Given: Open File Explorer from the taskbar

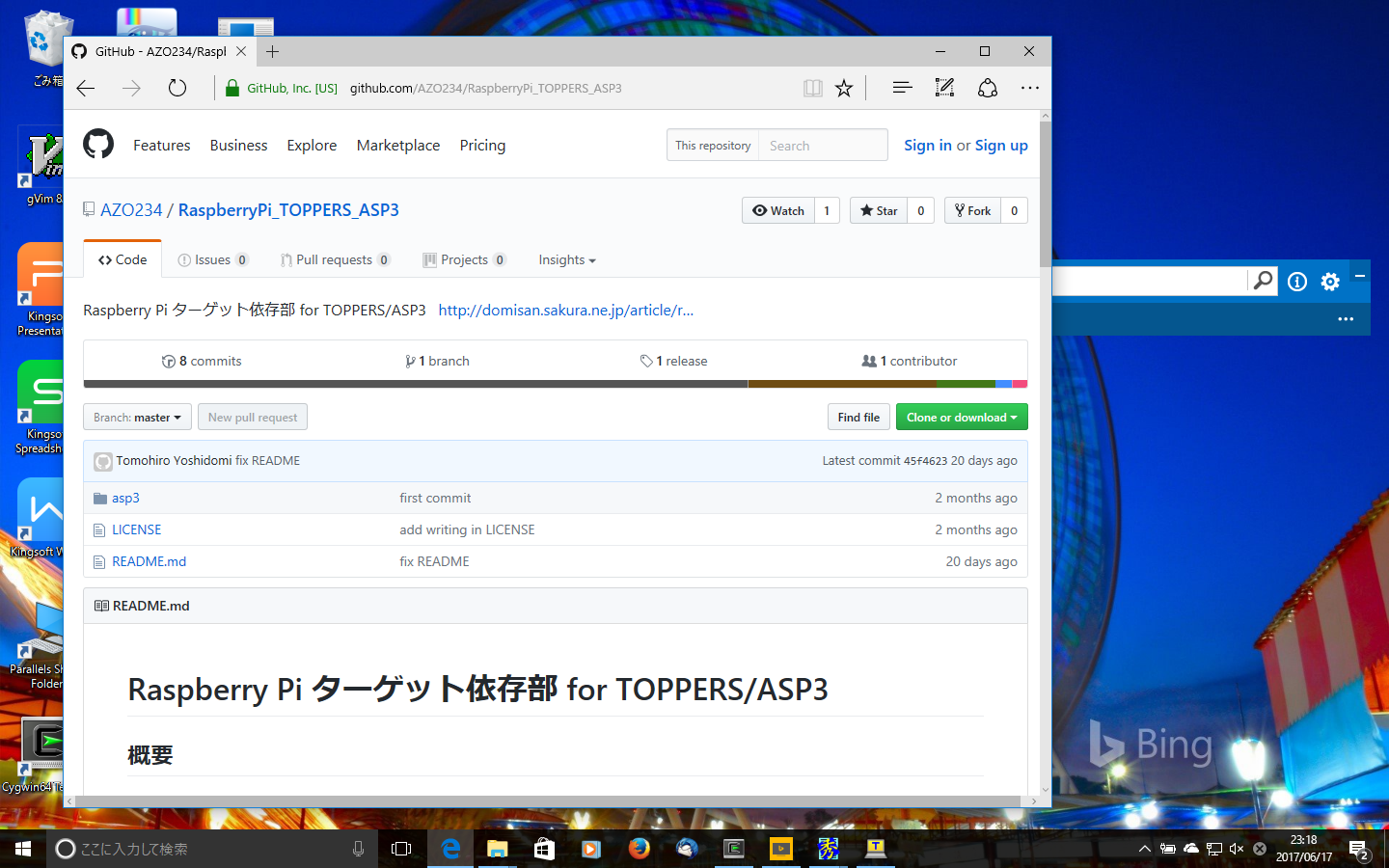Looking at the screenshot, I should tap(497, 849).
